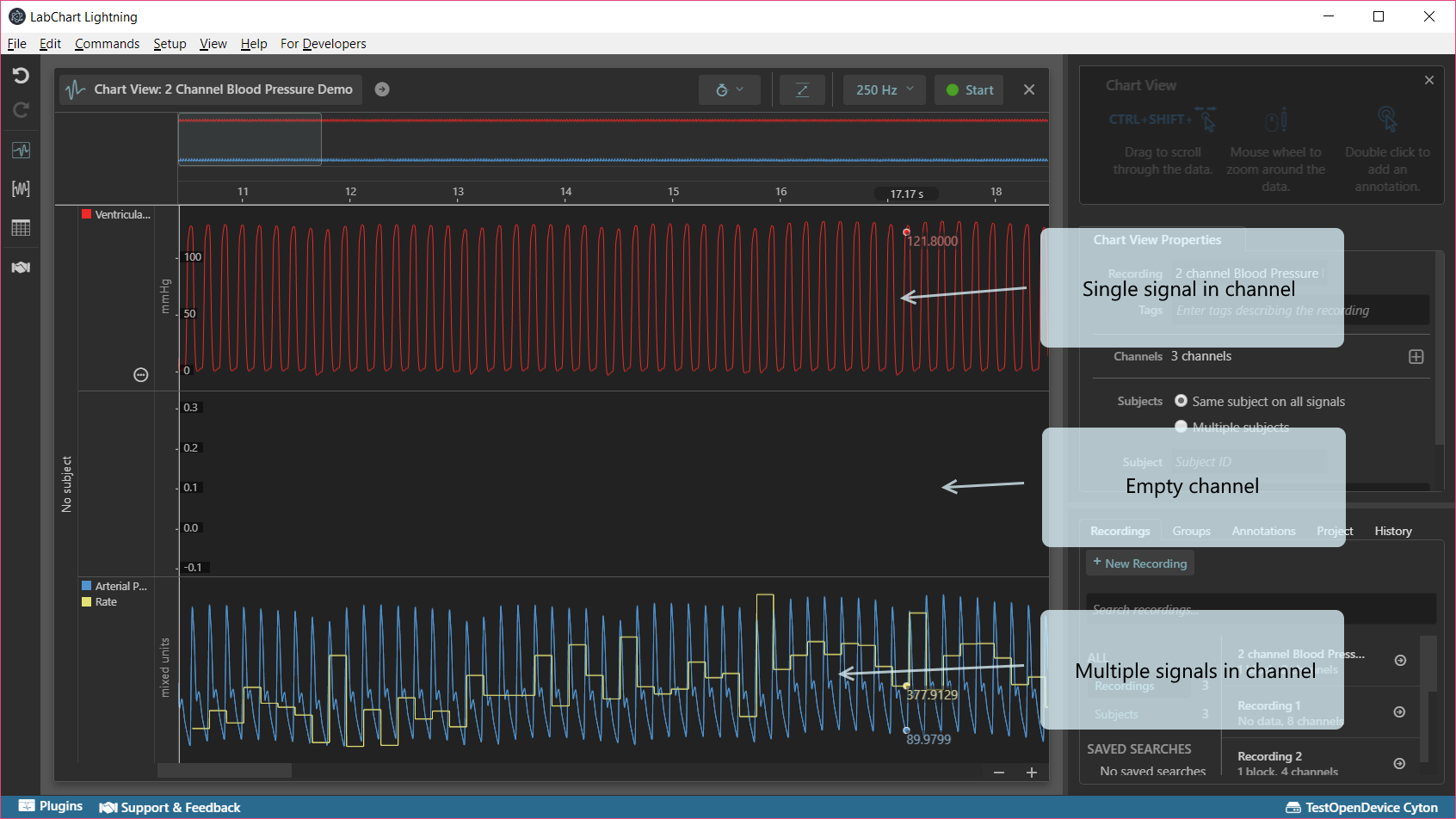Click the red Ventricular legend swatch
Viewport: 1456px width, 819px height.
pos(84,213)
